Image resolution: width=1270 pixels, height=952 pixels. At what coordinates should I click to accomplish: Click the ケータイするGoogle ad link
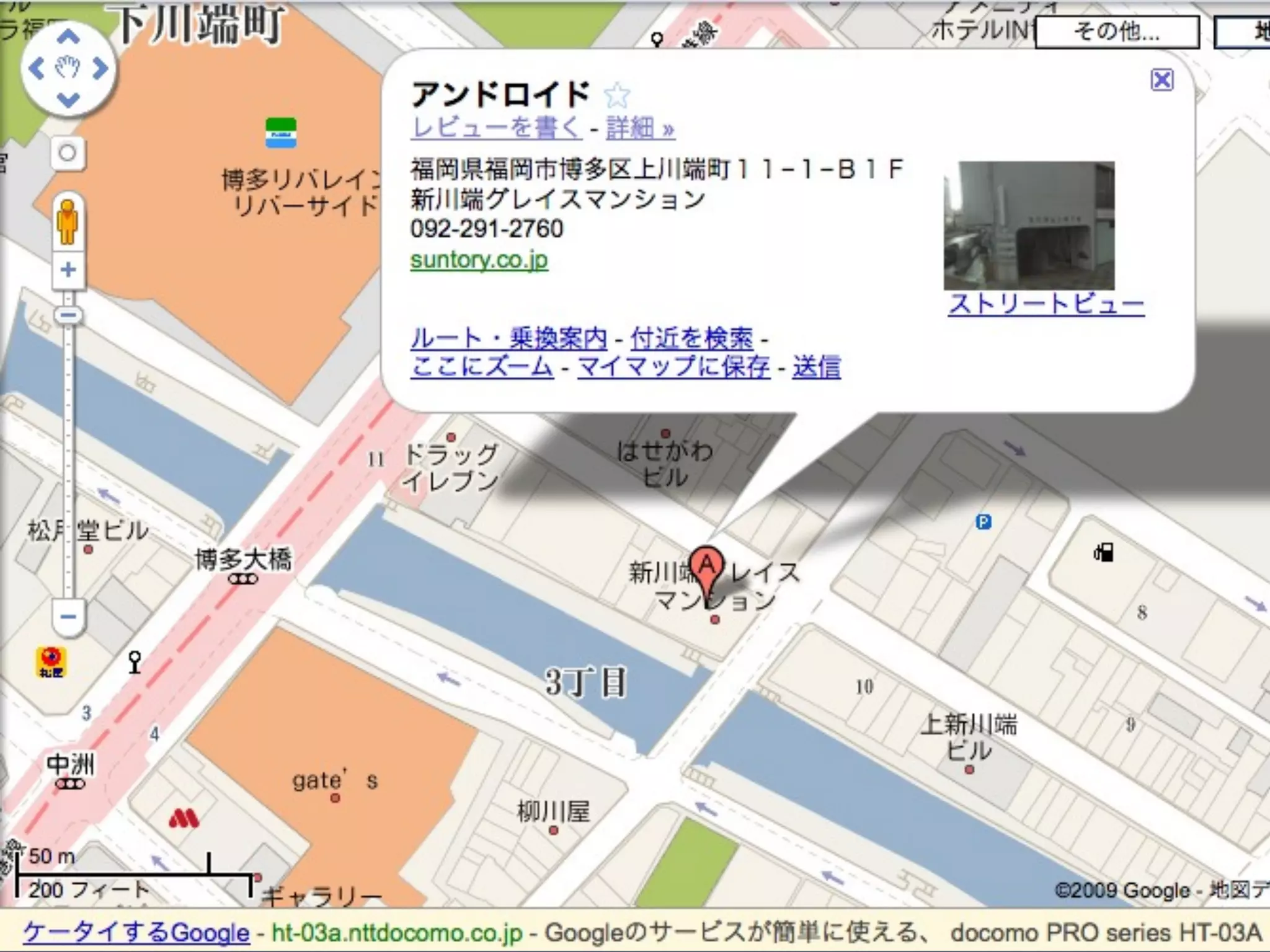point(136,932)
